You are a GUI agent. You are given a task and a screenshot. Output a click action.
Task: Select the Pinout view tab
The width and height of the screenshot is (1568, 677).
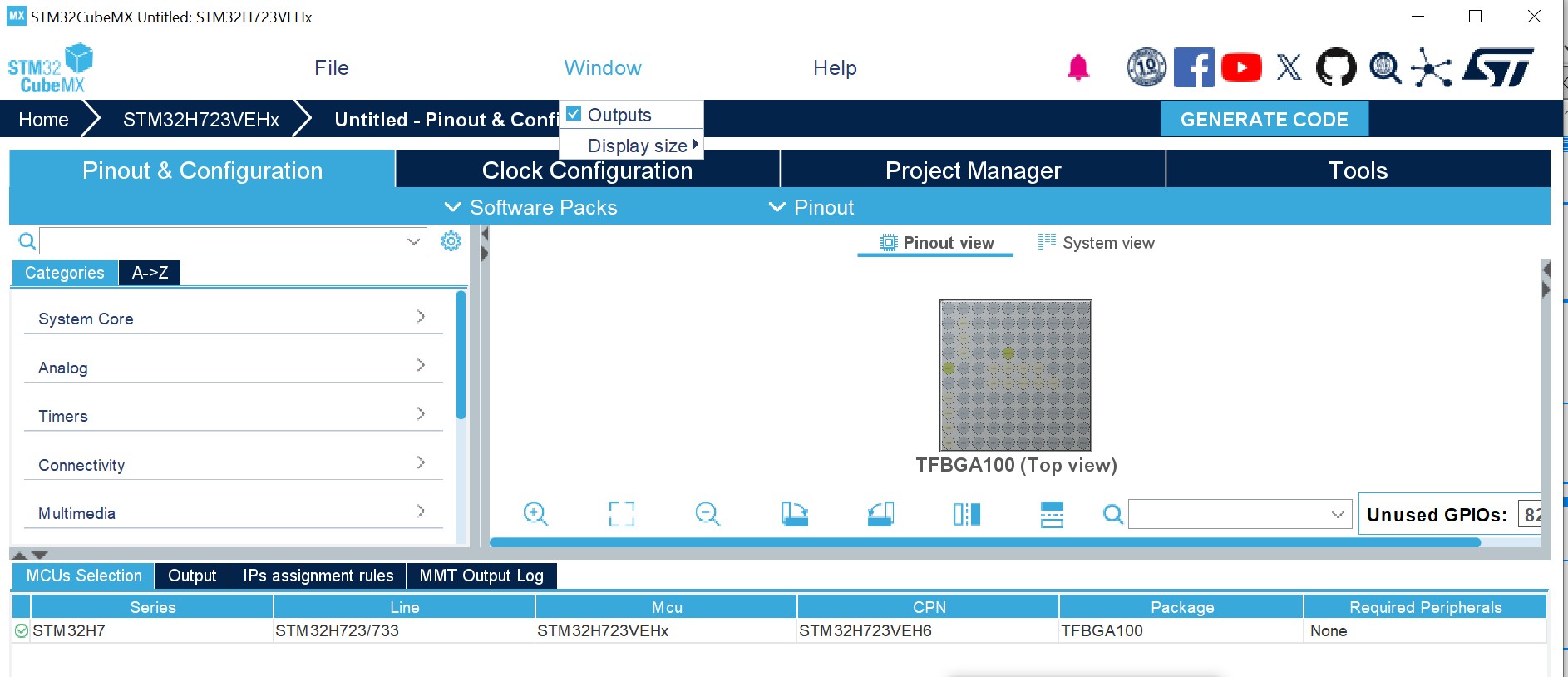coord(937,243)
